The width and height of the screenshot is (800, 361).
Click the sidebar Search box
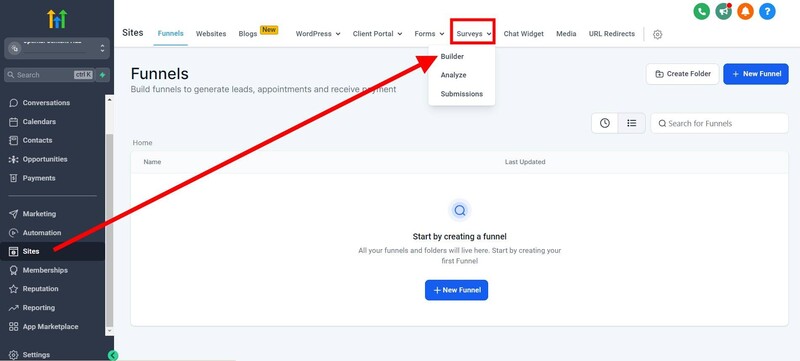[x=49, y=75]
